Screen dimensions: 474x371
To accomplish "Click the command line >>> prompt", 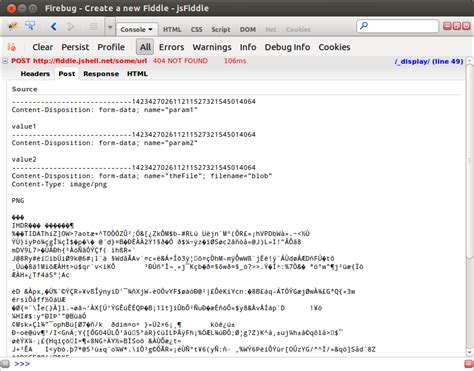I will [x=22, y=364].
